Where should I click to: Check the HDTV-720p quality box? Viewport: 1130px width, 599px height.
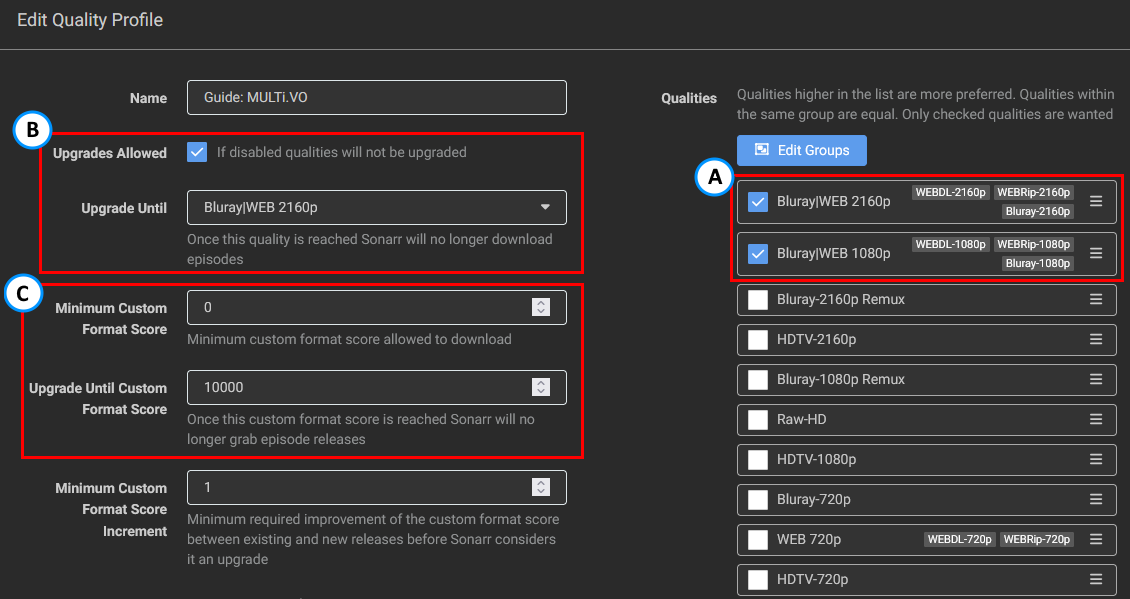tap(758, 579)
